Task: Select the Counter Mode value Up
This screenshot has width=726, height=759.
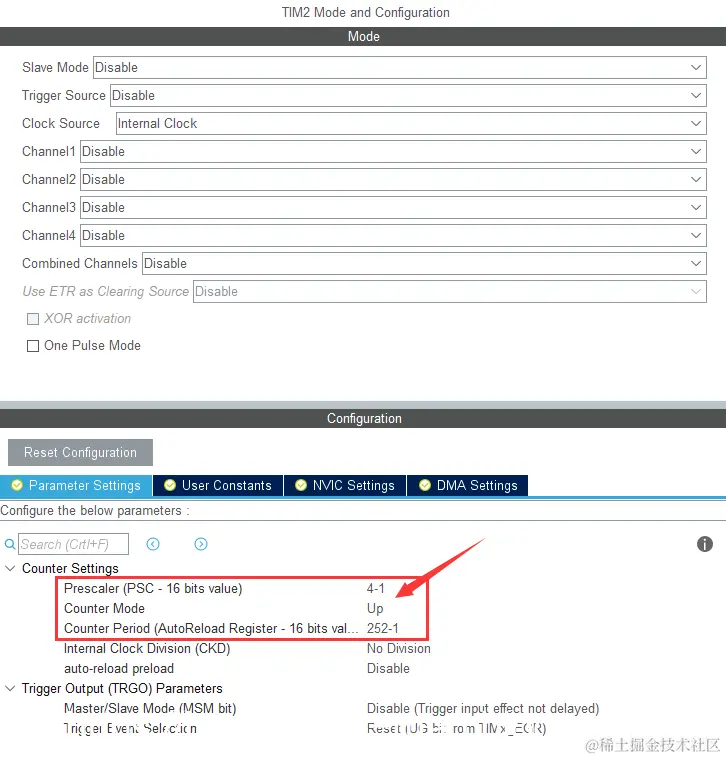Action: point(375,608)
